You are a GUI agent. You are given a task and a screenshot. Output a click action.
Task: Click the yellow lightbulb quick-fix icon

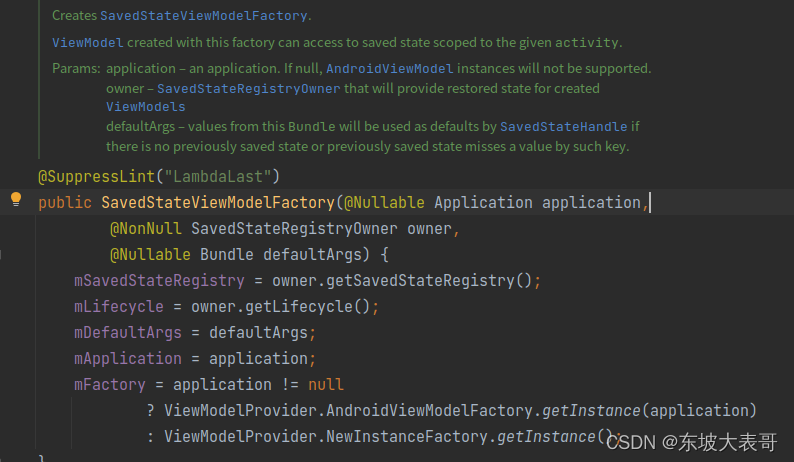coord(16,199)
